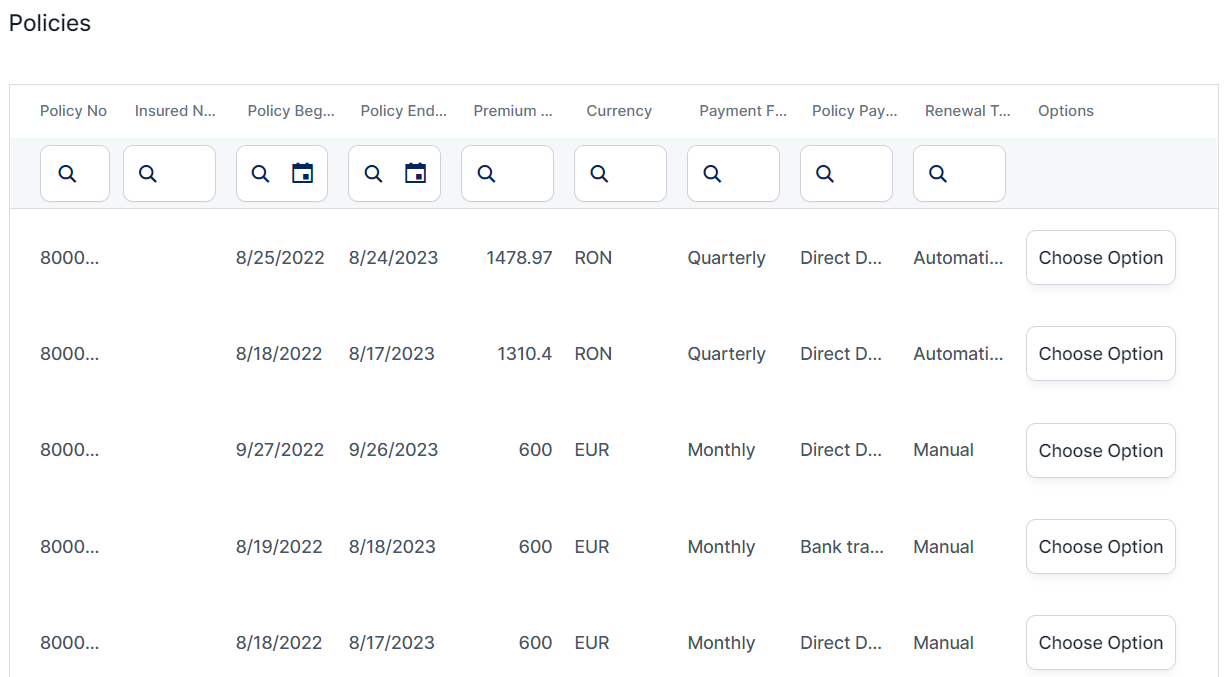Open Choose Option in the last visible row
Image resolution: width=1227 pixels, height=677 pixels.
(x=1100, y=643)
